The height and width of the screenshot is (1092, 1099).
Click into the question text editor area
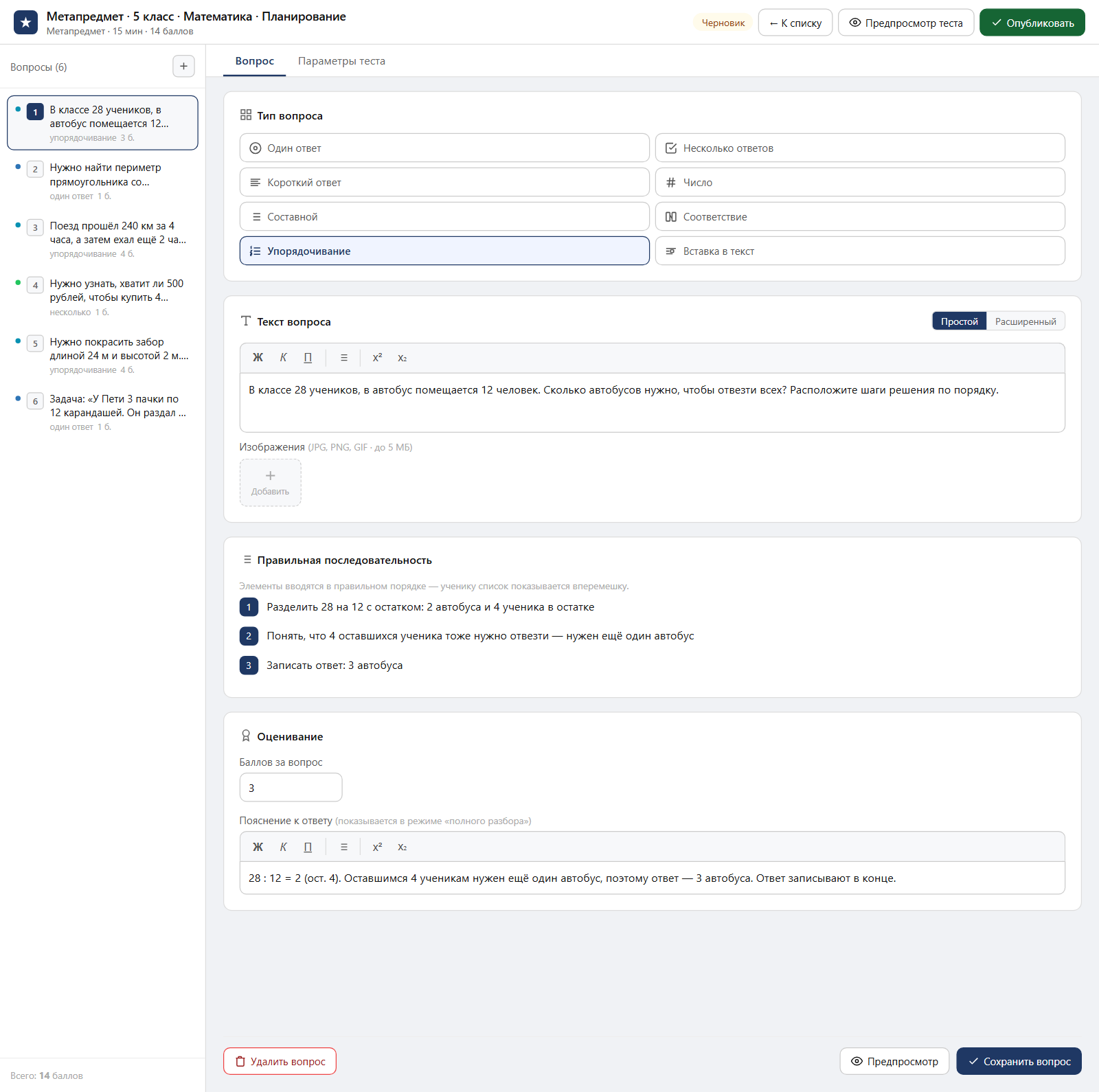(653, 402)
